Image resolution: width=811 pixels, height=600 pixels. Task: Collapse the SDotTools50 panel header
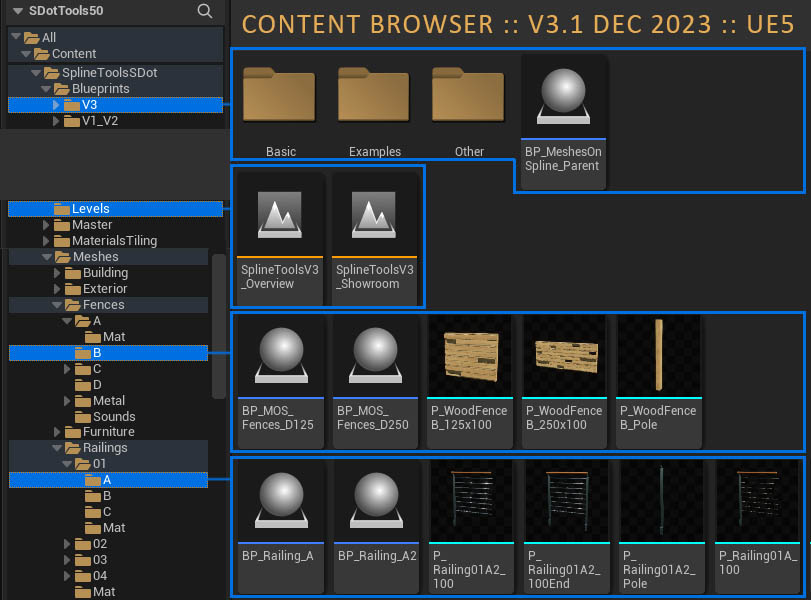click(17, 11)
